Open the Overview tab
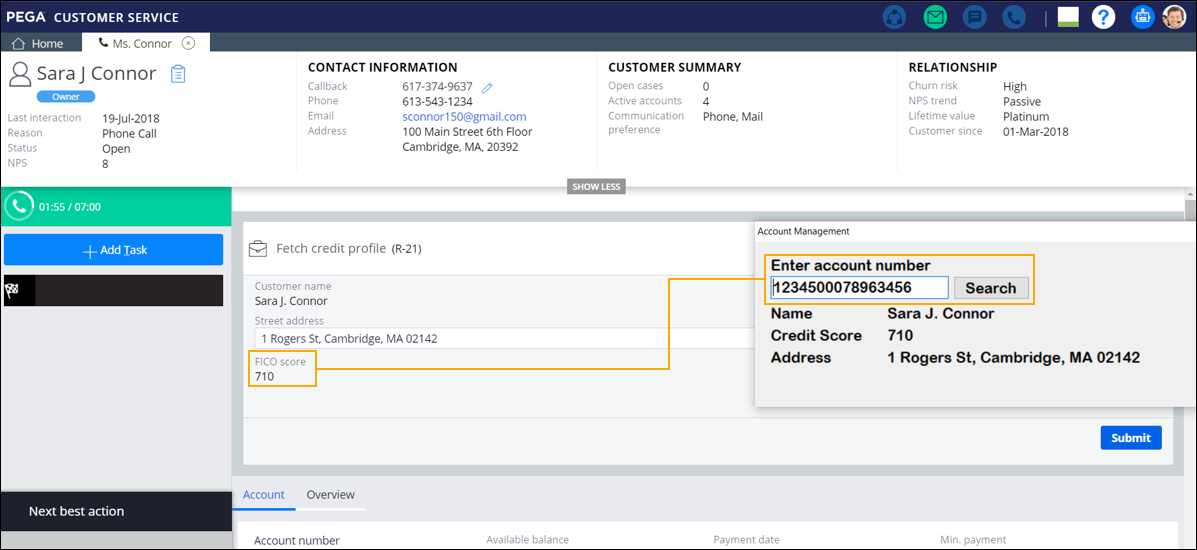The image size is (1197, 550). 330,495
